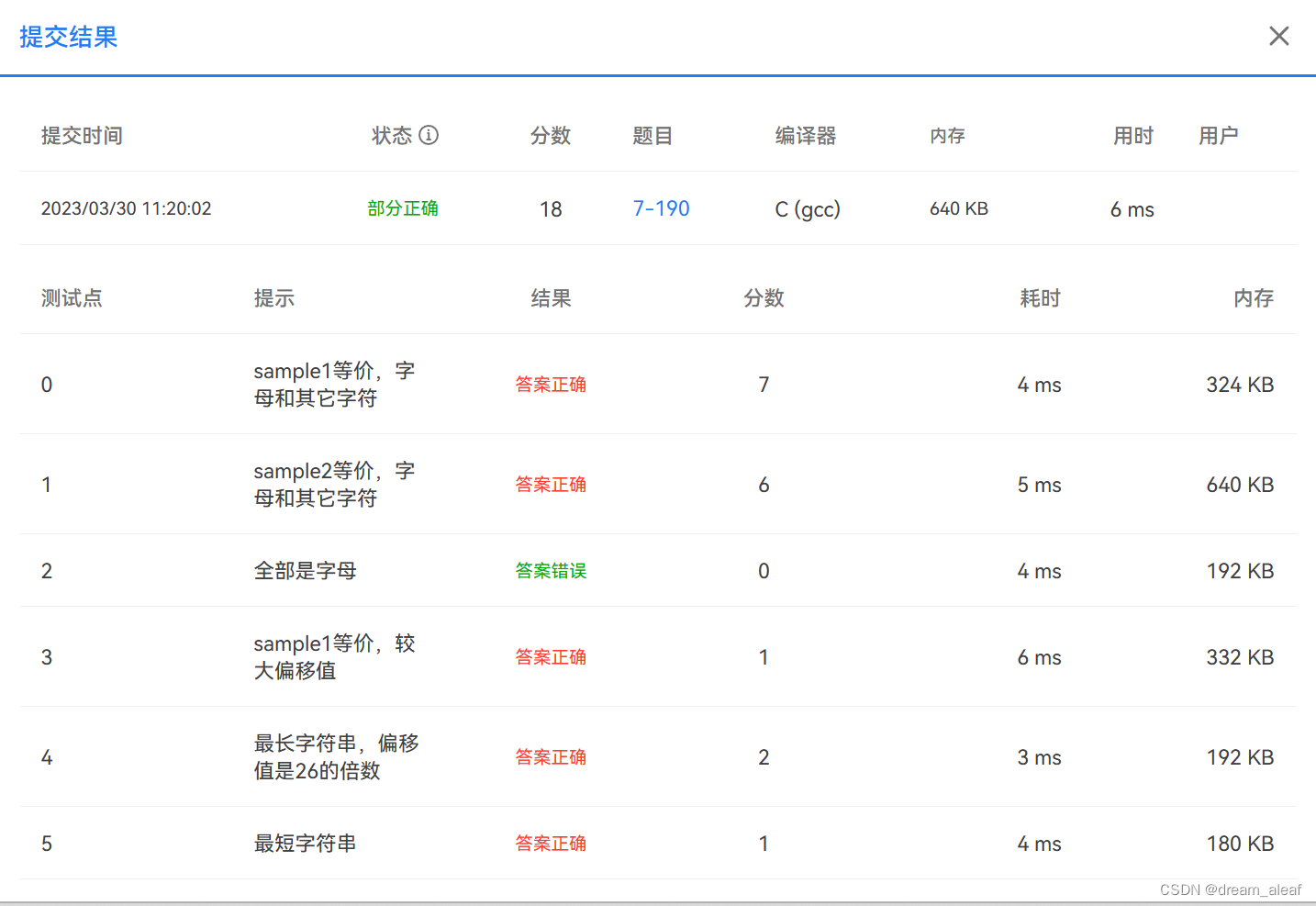Viewport: 1316px width, 906px height.
Task: Click test point number 5
Action: coord(47,844)
